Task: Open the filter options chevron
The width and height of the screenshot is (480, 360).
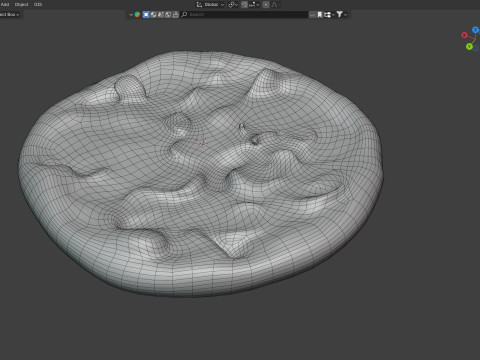Action: click(345, 14)
